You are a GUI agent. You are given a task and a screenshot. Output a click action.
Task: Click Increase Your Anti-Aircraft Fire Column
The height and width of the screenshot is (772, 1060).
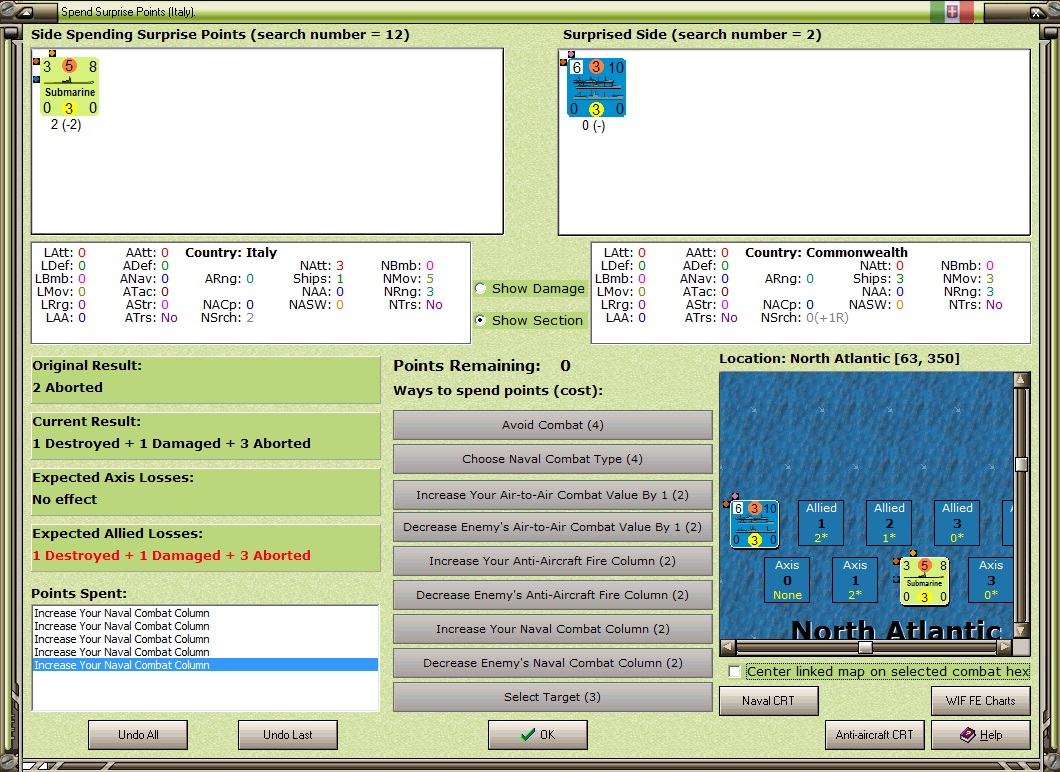(x=552, y=561)
